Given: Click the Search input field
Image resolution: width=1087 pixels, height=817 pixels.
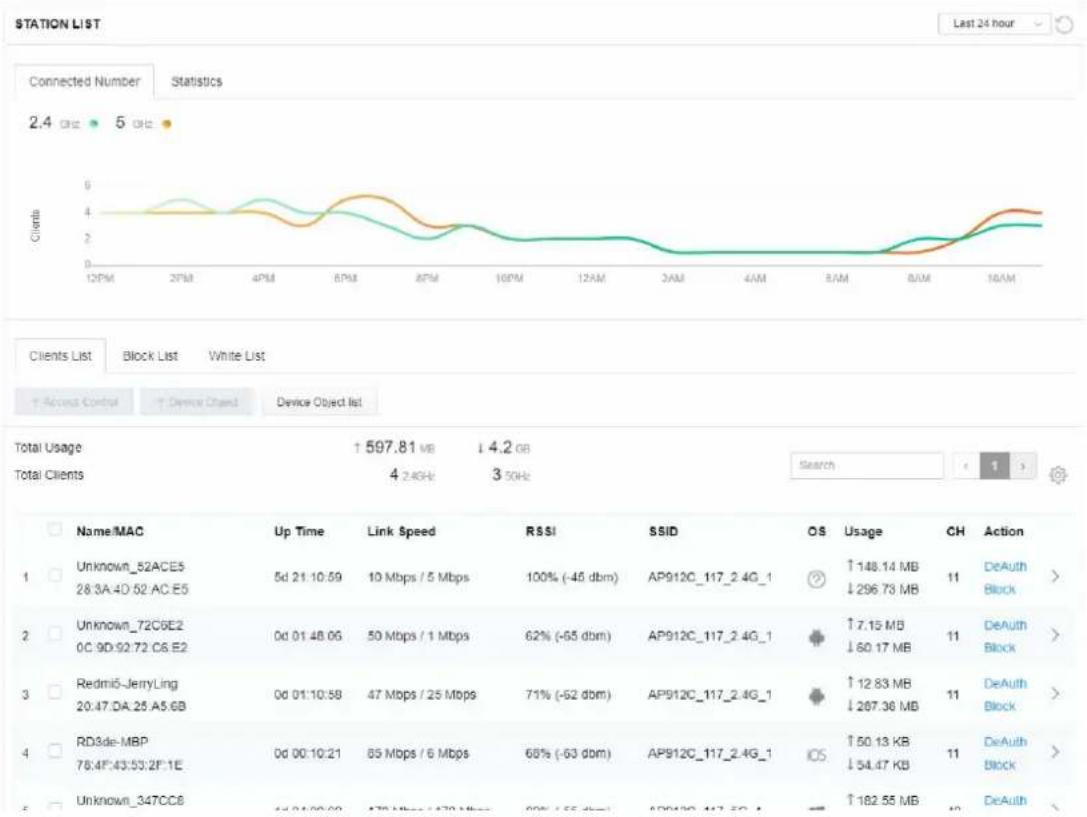Looking at the screenshot, I should click(x=867, y=466).
